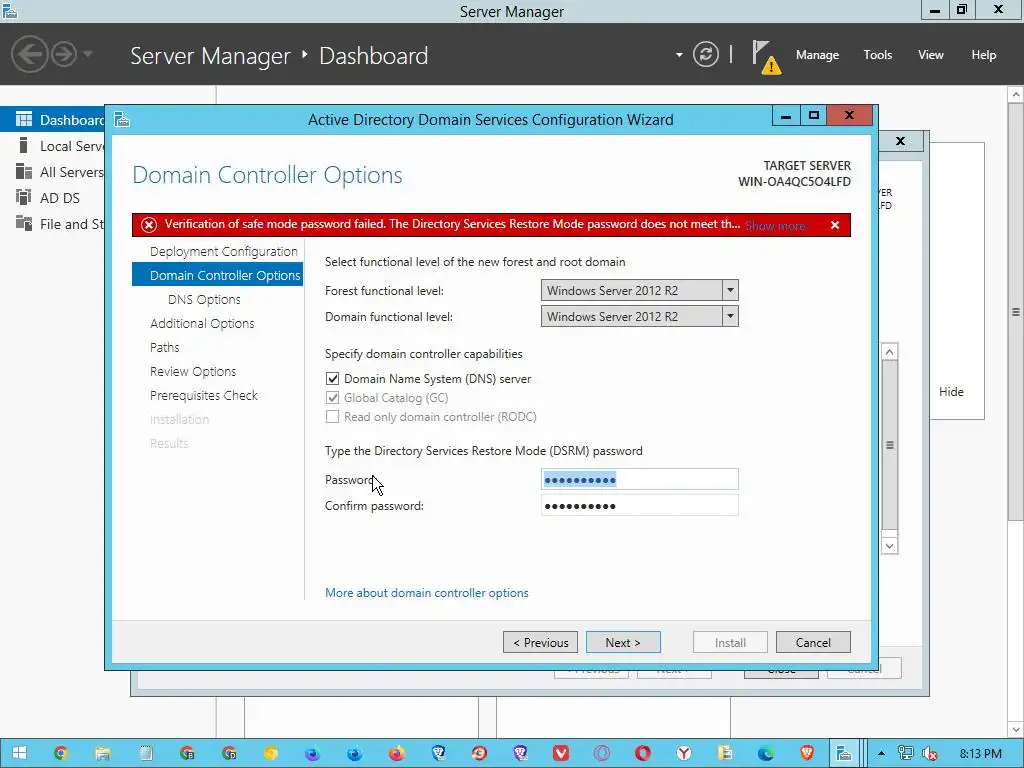Click the refresh icon in Server Manager header
Screen dimensions: 1024x768
click(706, 55)
